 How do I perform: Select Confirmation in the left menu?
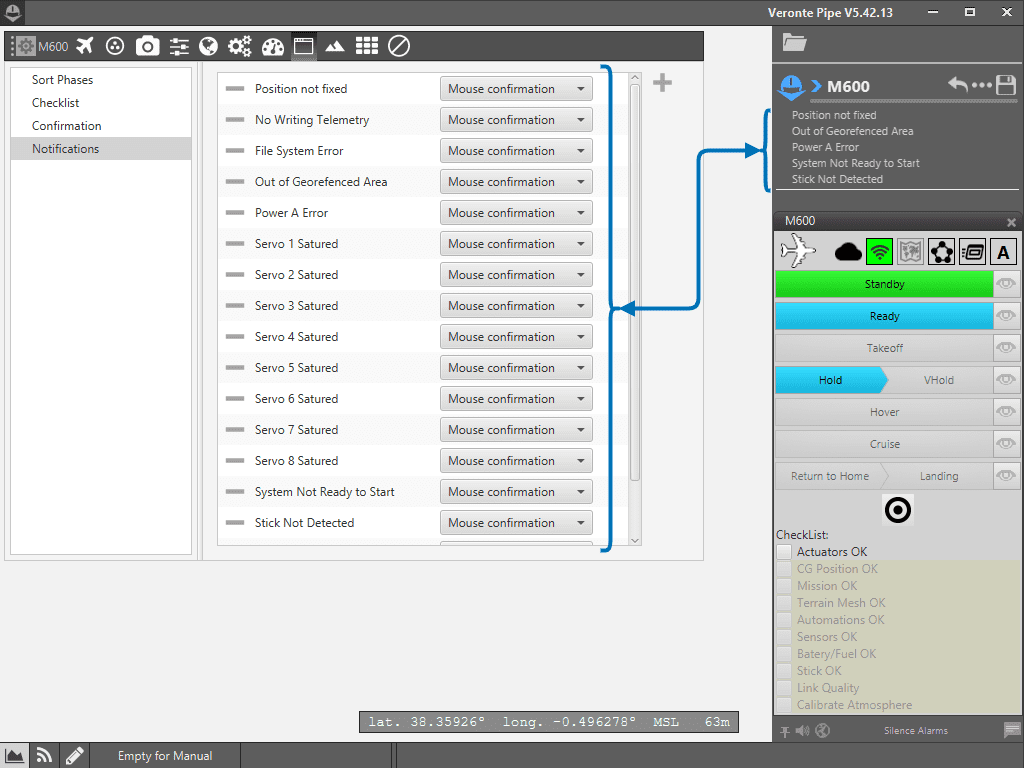[101, 126]
